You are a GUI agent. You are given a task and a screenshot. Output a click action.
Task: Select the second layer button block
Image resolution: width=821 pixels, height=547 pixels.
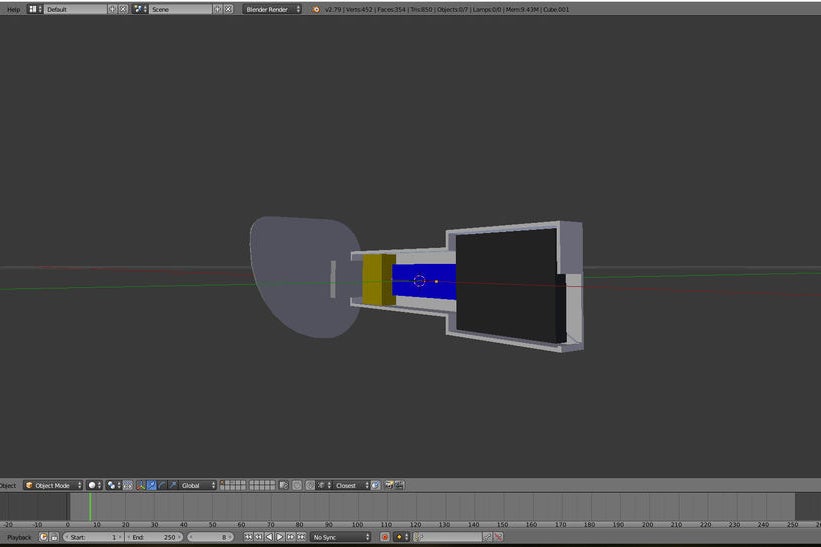click(x=262, y=485)
